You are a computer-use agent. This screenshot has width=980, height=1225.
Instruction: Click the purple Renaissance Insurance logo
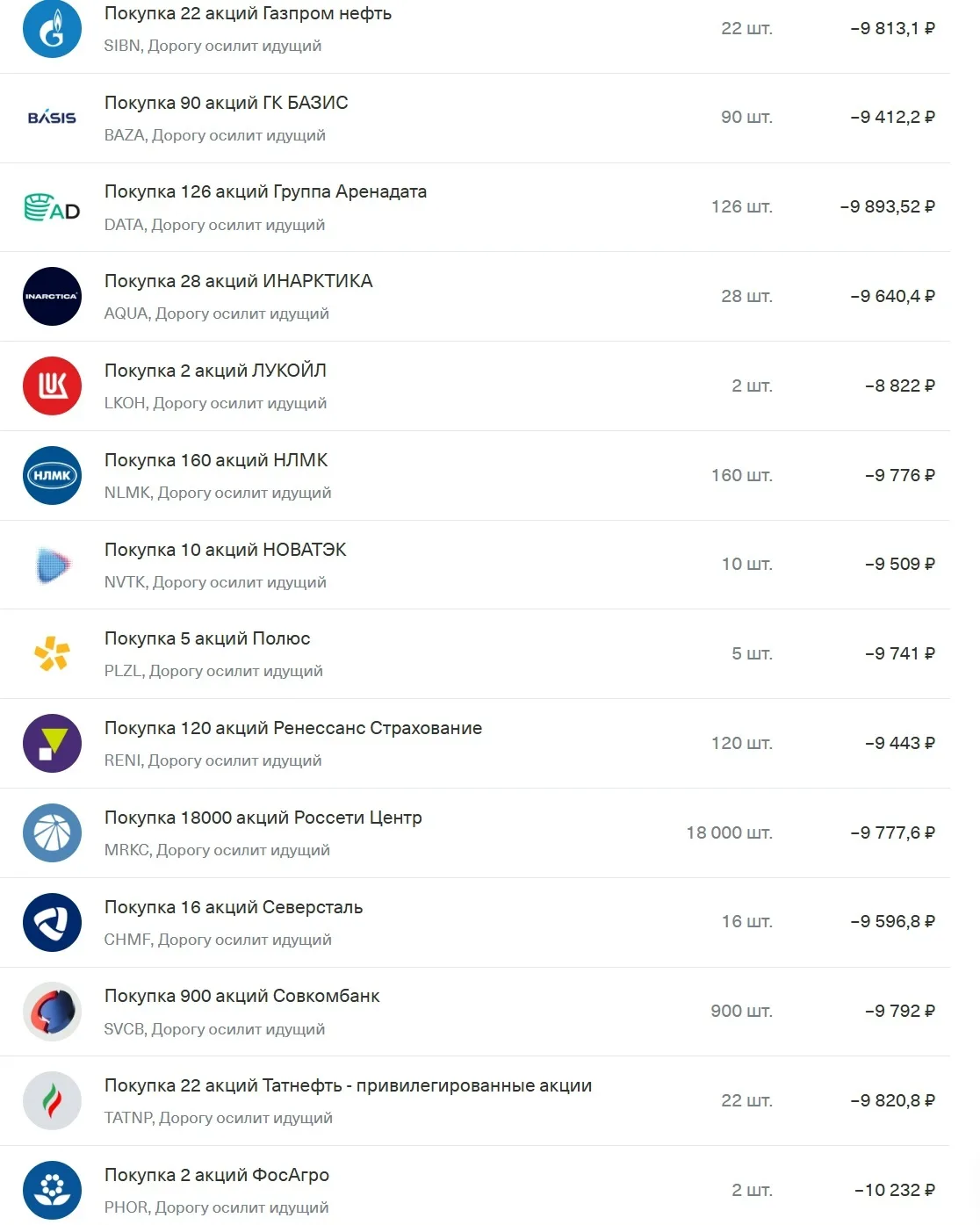52,744
